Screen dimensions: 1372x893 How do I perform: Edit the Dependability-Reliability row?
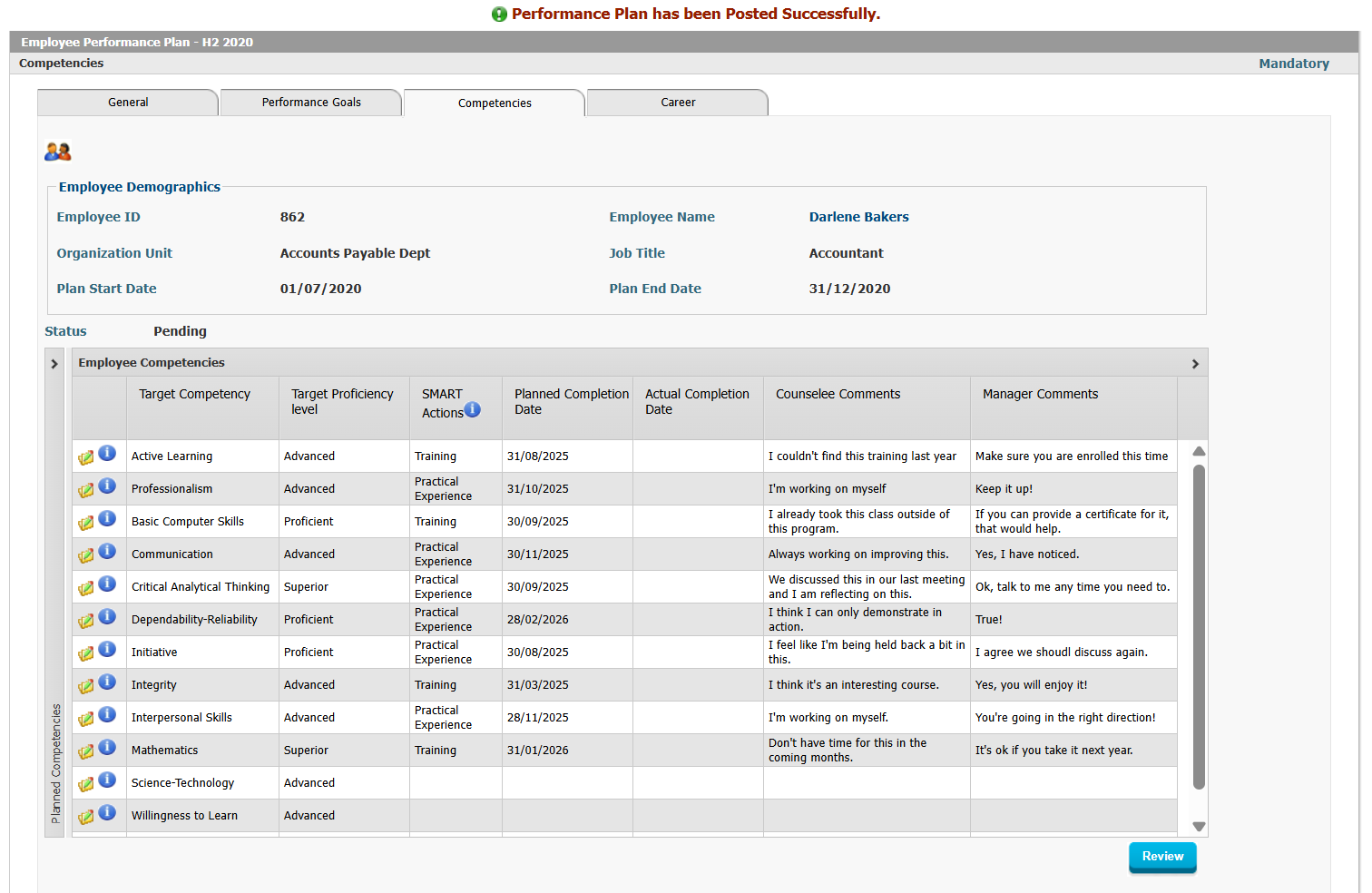tap(86, 621)
